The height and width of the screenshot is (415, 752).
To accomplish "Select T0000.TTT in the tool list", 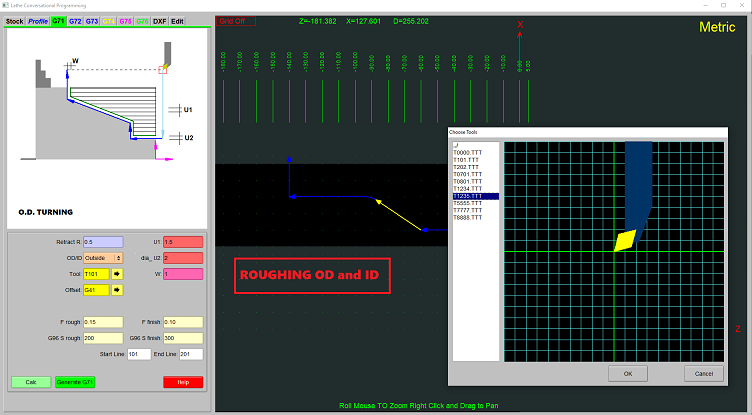I will [x=468, y=151].
